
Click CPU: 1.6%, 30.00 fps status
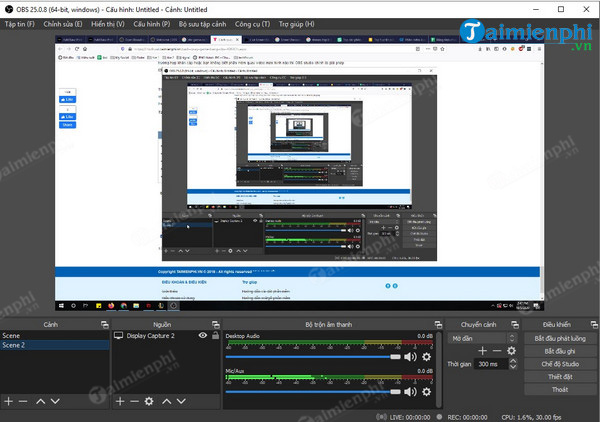pyautogui.click(x=532, y=417)
